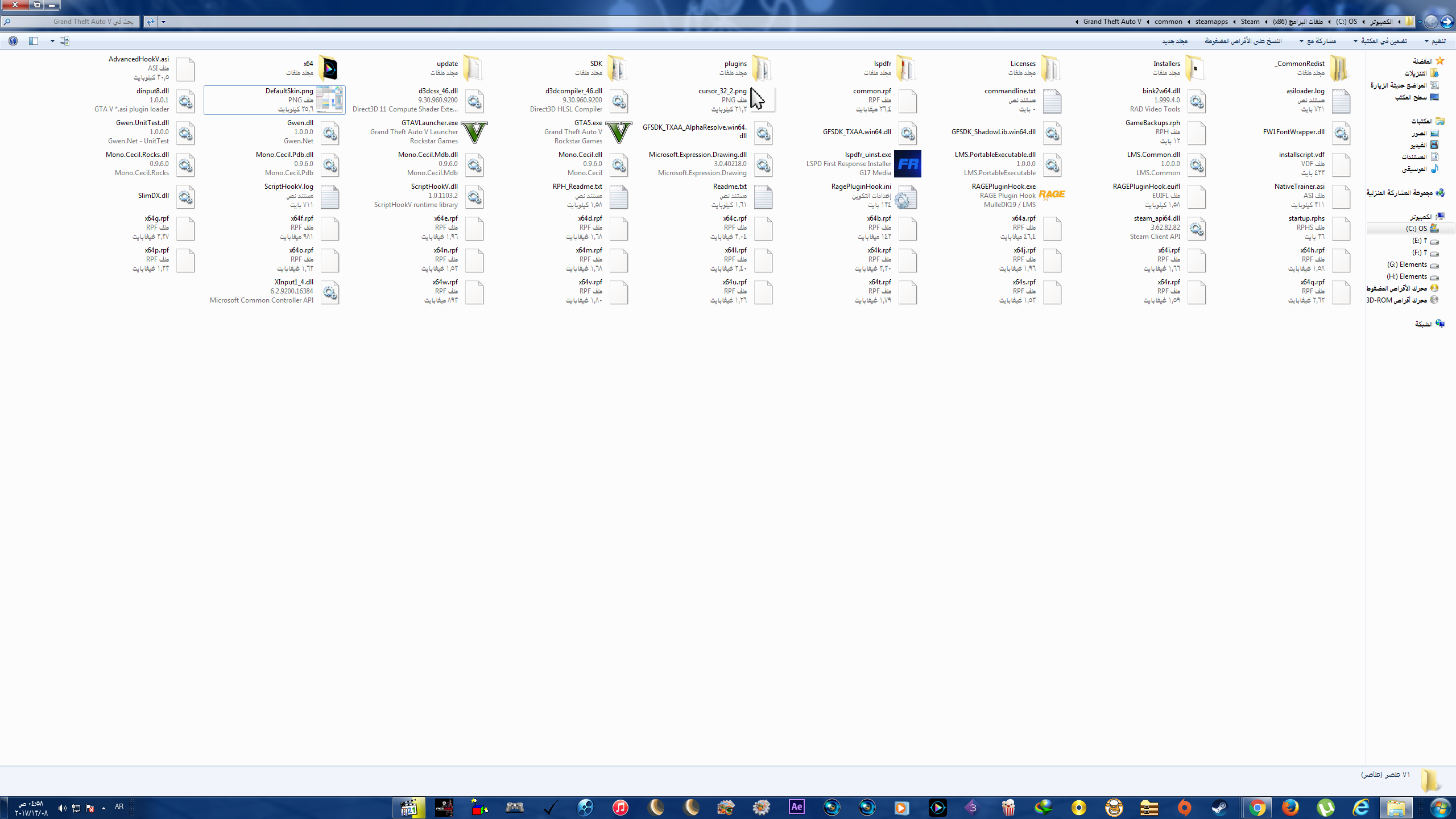
Task: Click the help button in toolbar
Action: [13, 41]
